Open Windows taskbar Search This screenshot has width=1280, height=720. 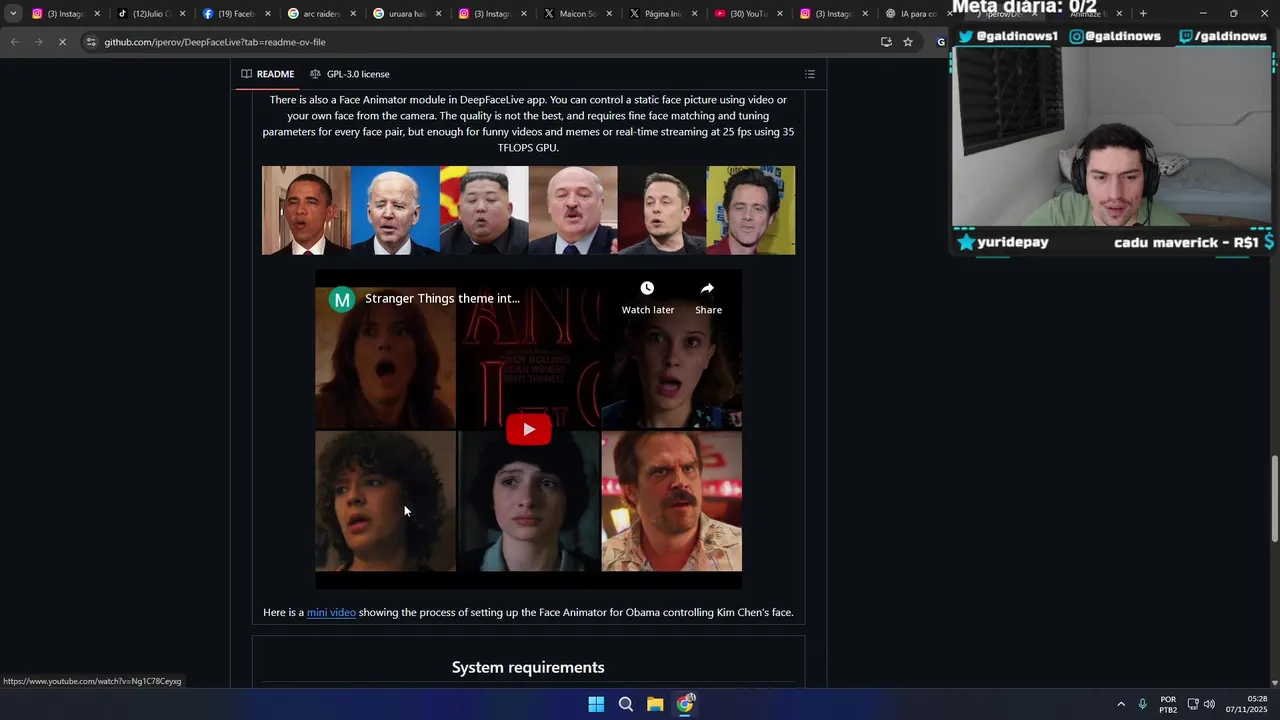(x=626, y=704)
